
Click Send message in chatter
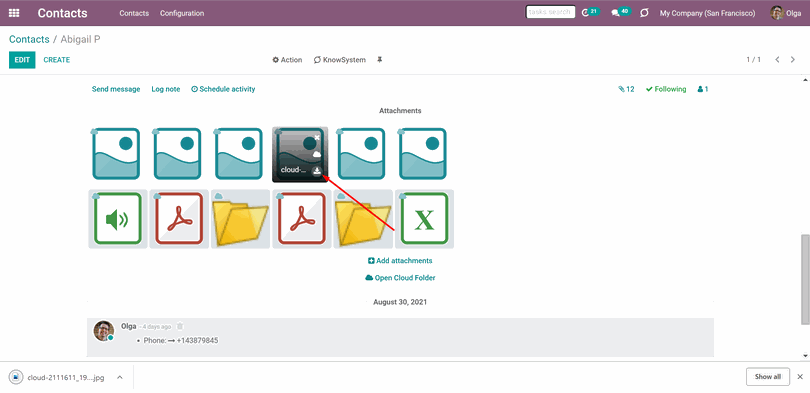116,89
